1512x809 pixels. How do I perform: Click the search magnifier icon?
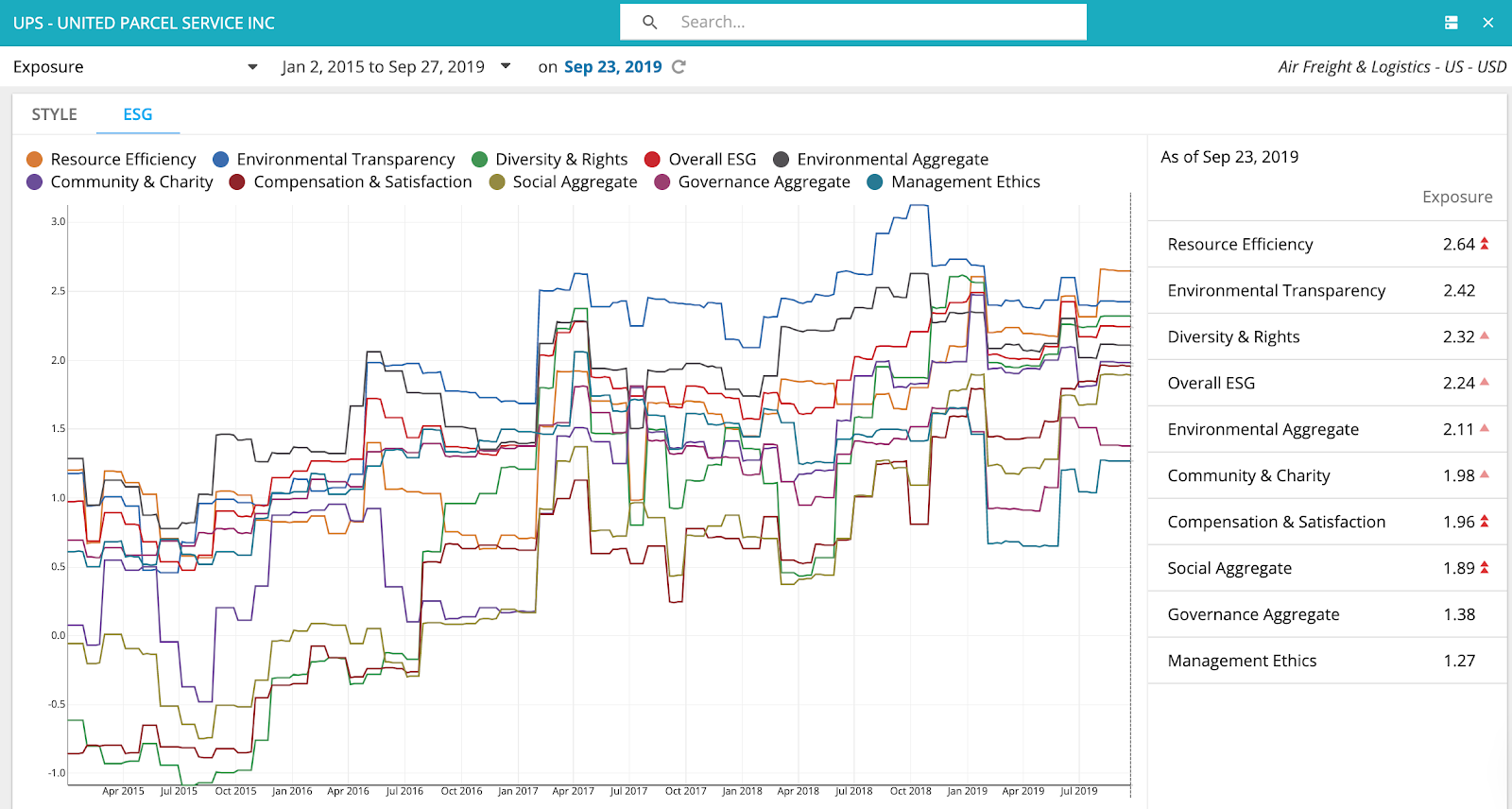[649, 22]
